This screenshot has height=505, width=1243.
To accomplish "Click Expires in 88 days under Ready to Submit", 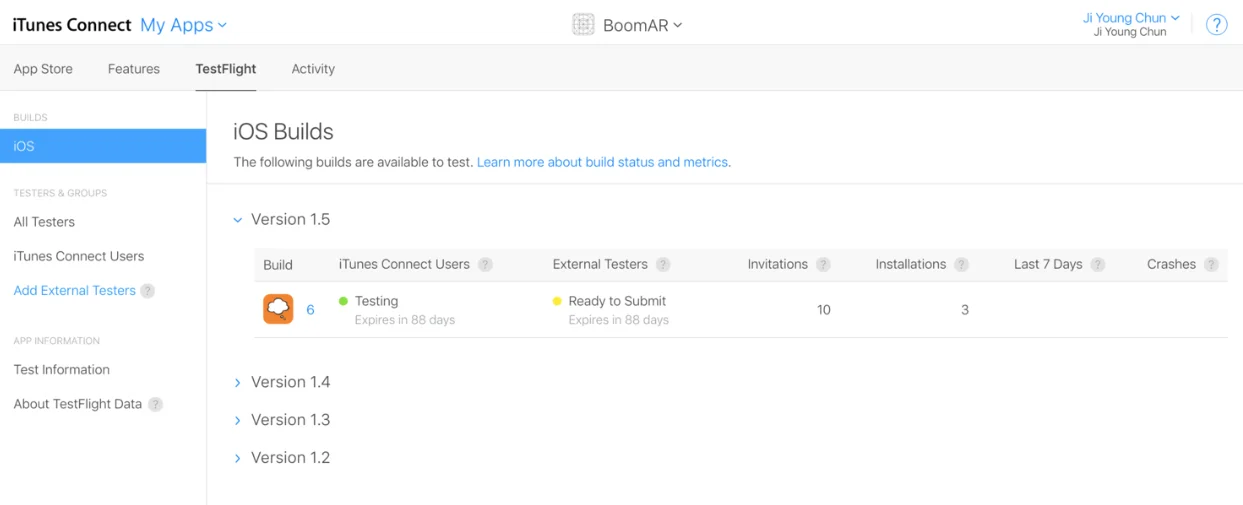I will [619, 320].
